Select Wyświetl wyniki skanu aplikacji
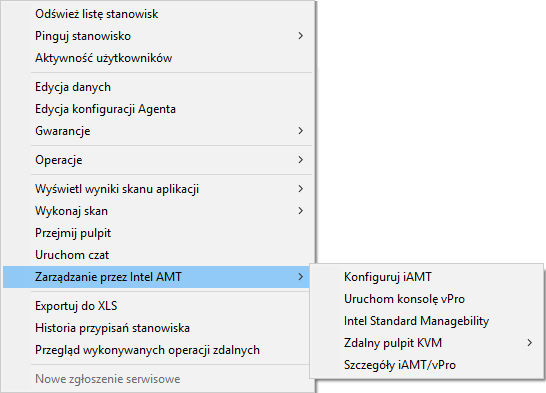The width and height of the screenshot is (546, 393). tap(156, 189)
